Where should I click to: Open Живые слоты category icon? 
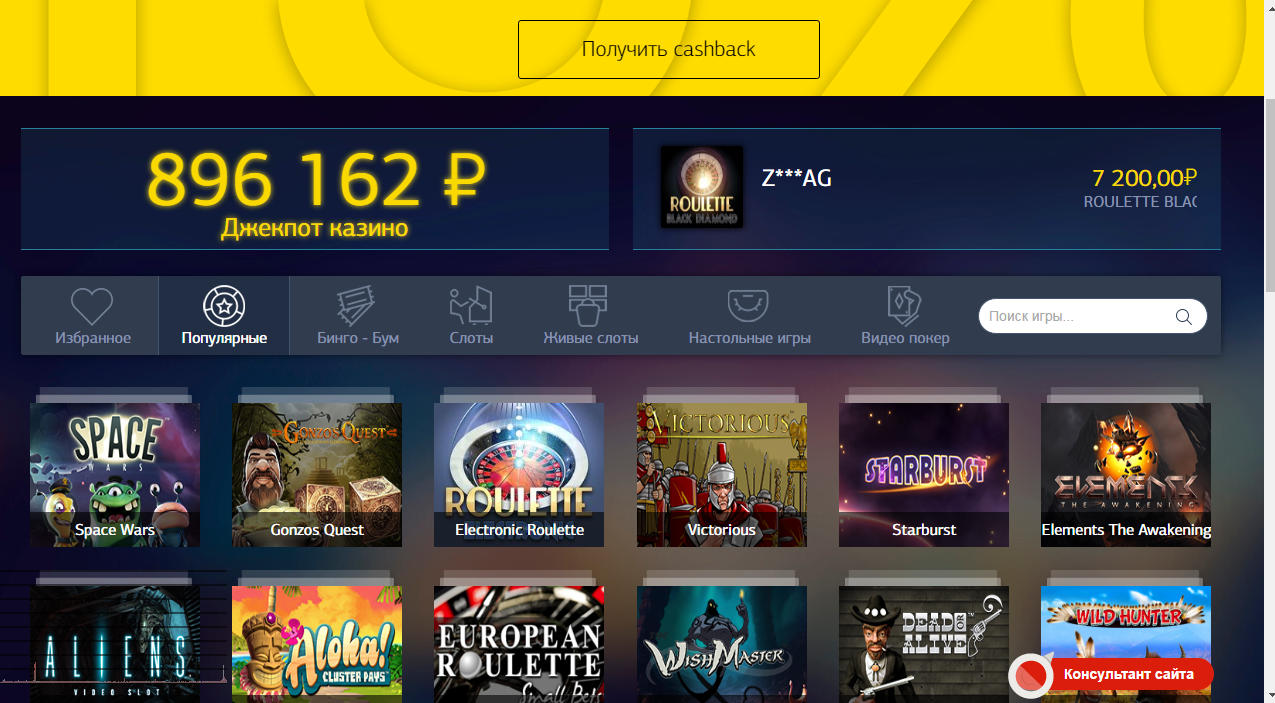(x=588, y=305)
